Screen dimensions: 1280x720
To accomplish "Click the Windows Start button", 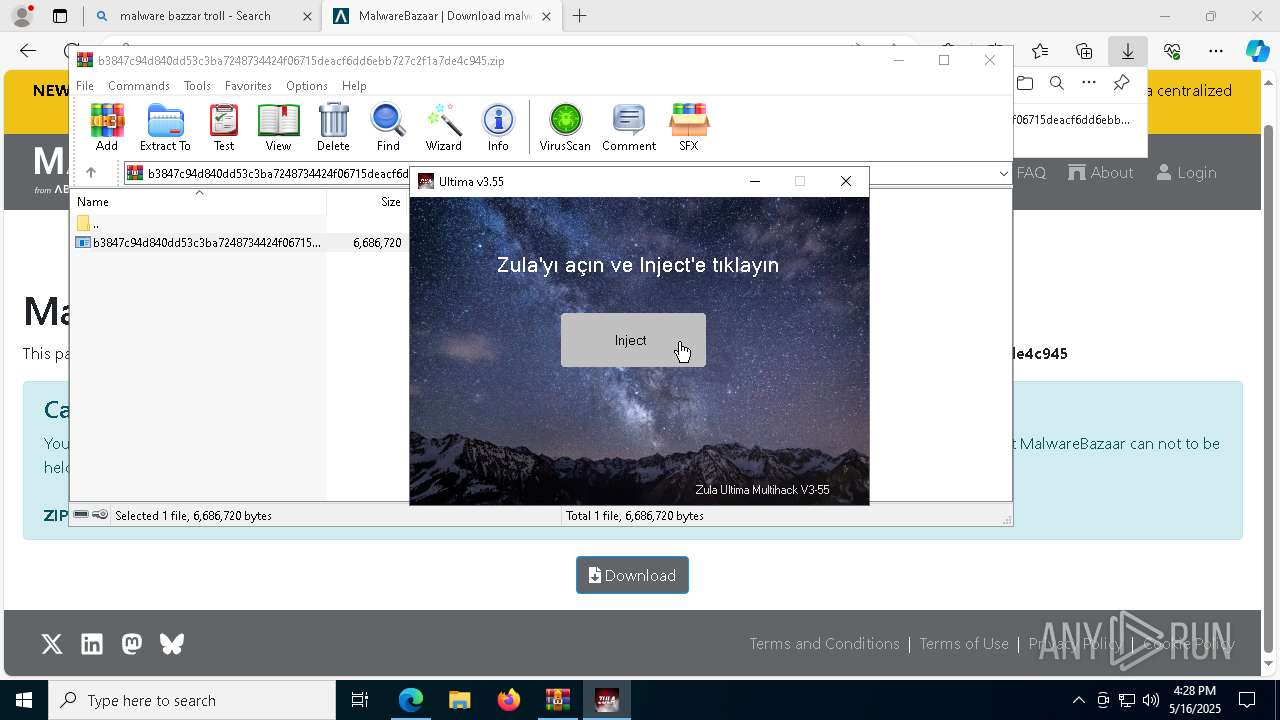I will coord(24,700).
